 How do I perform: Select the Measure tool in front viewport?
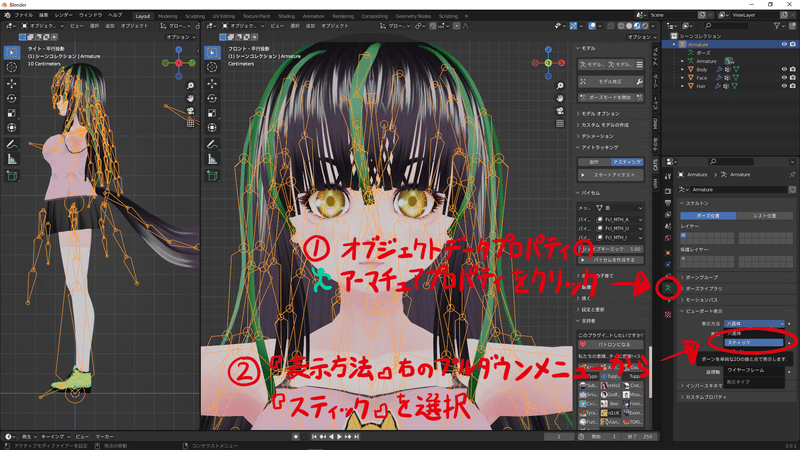click(x=212, y=160)
